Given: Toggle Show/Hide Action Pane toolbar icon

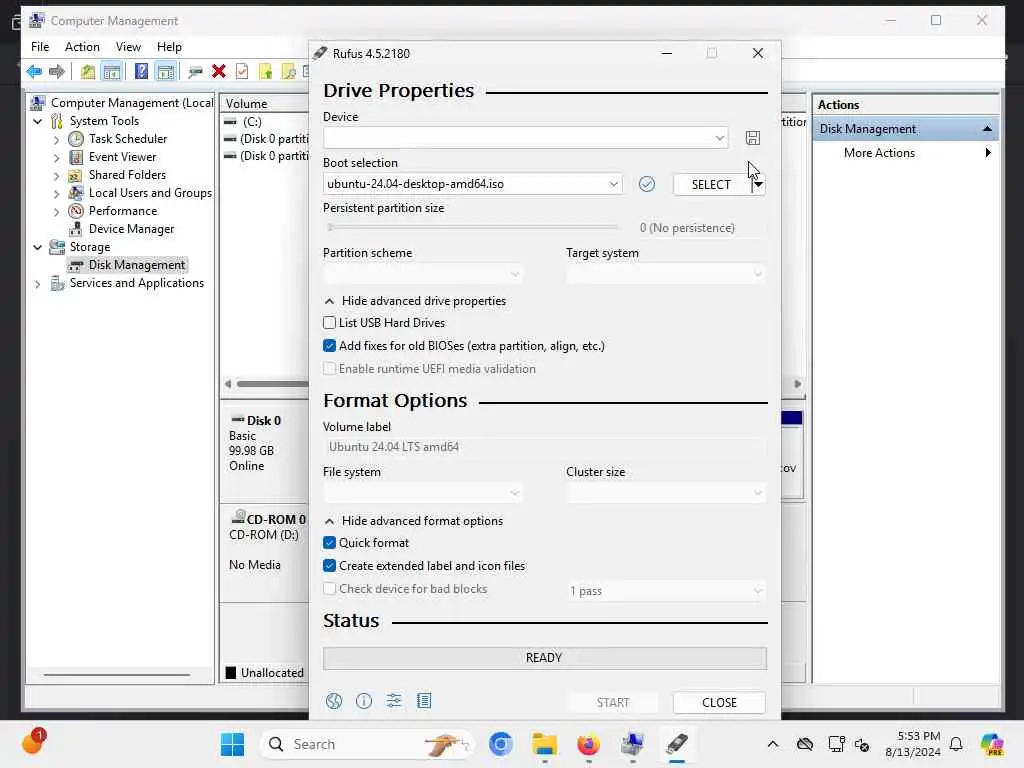Looking at the screenshot, I should pos(165,71).
